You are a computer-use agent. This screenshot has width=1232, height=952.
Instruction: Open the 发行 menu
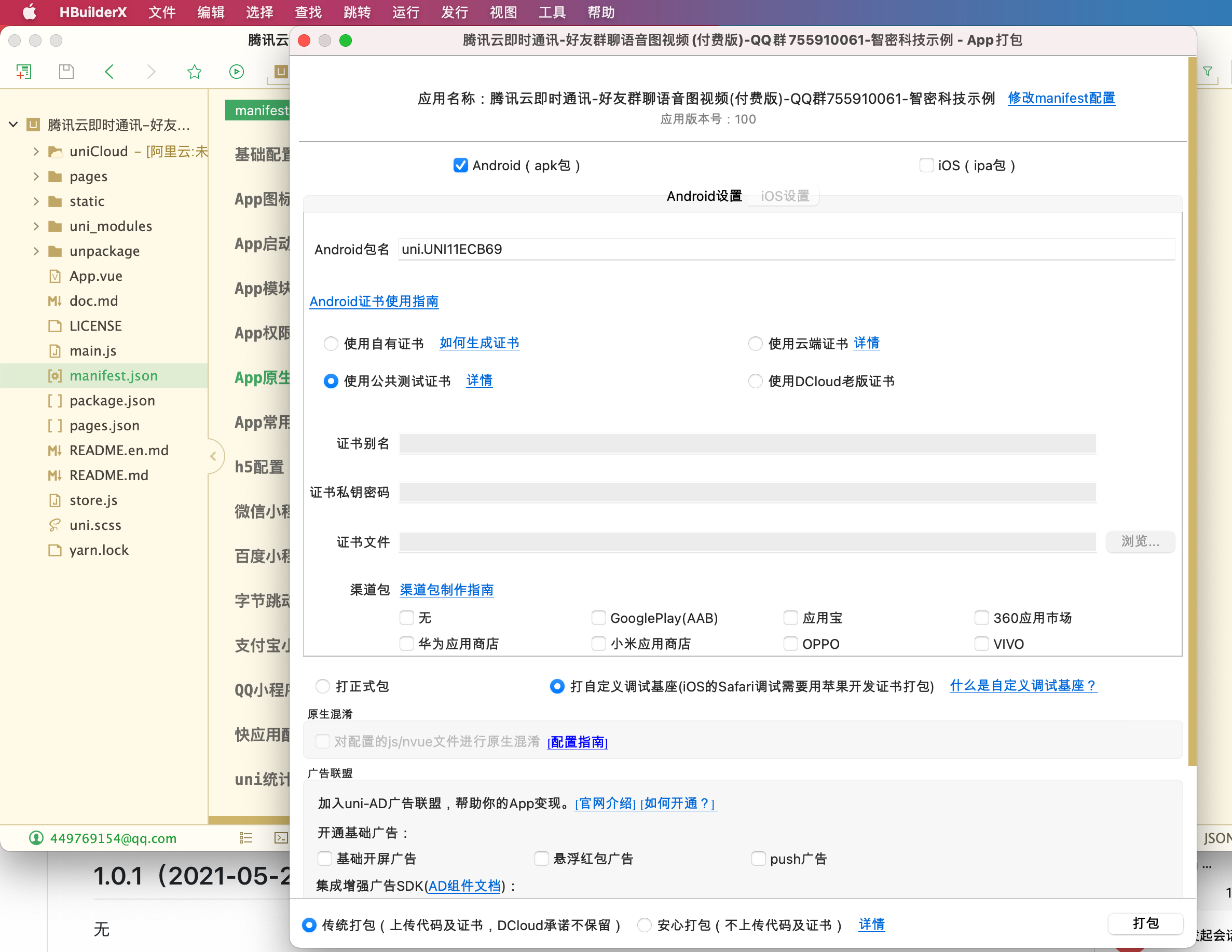(455, 12)
